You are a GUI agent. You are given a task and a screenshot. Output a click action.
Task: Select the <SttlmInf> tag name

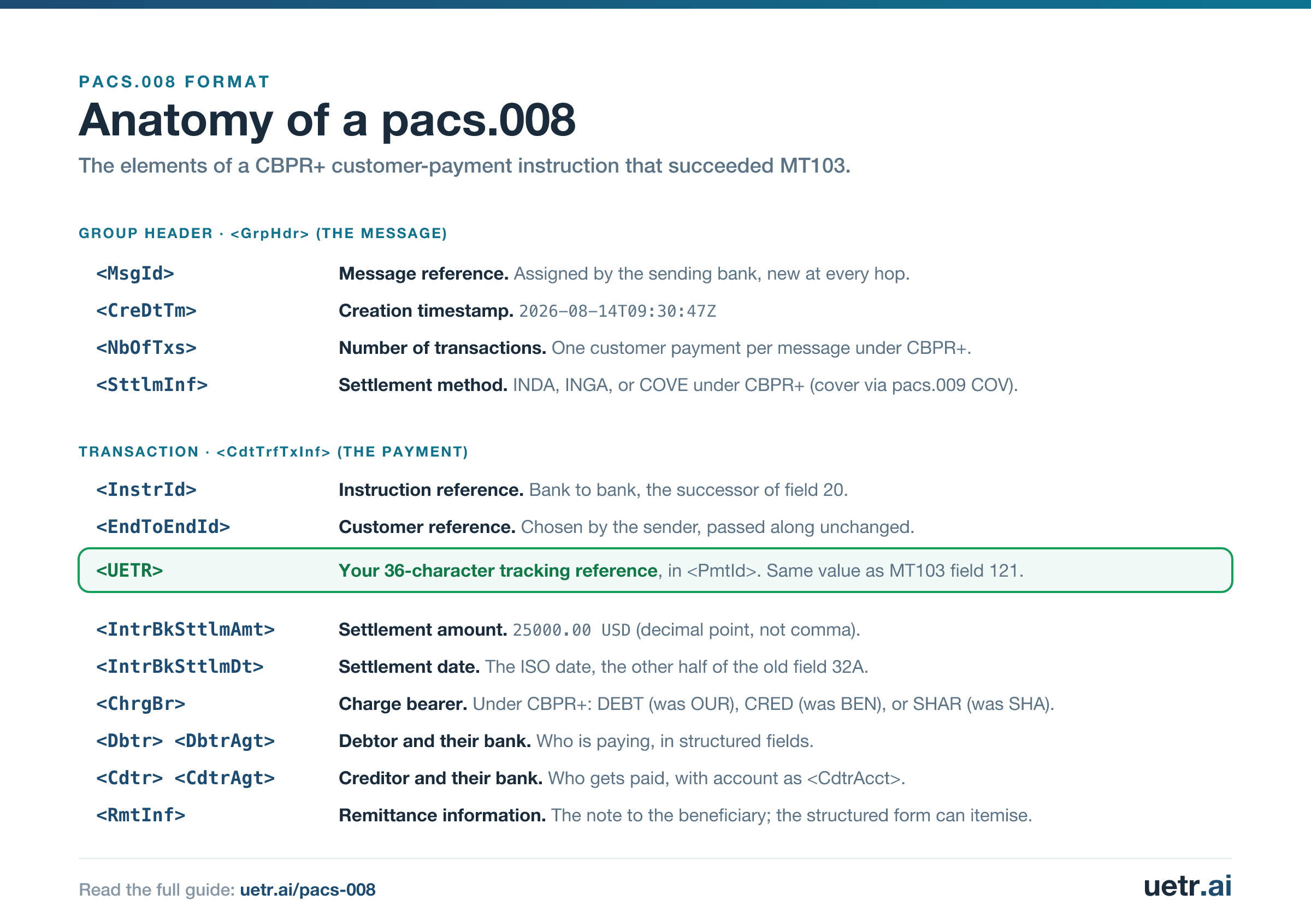click(152, 384)
